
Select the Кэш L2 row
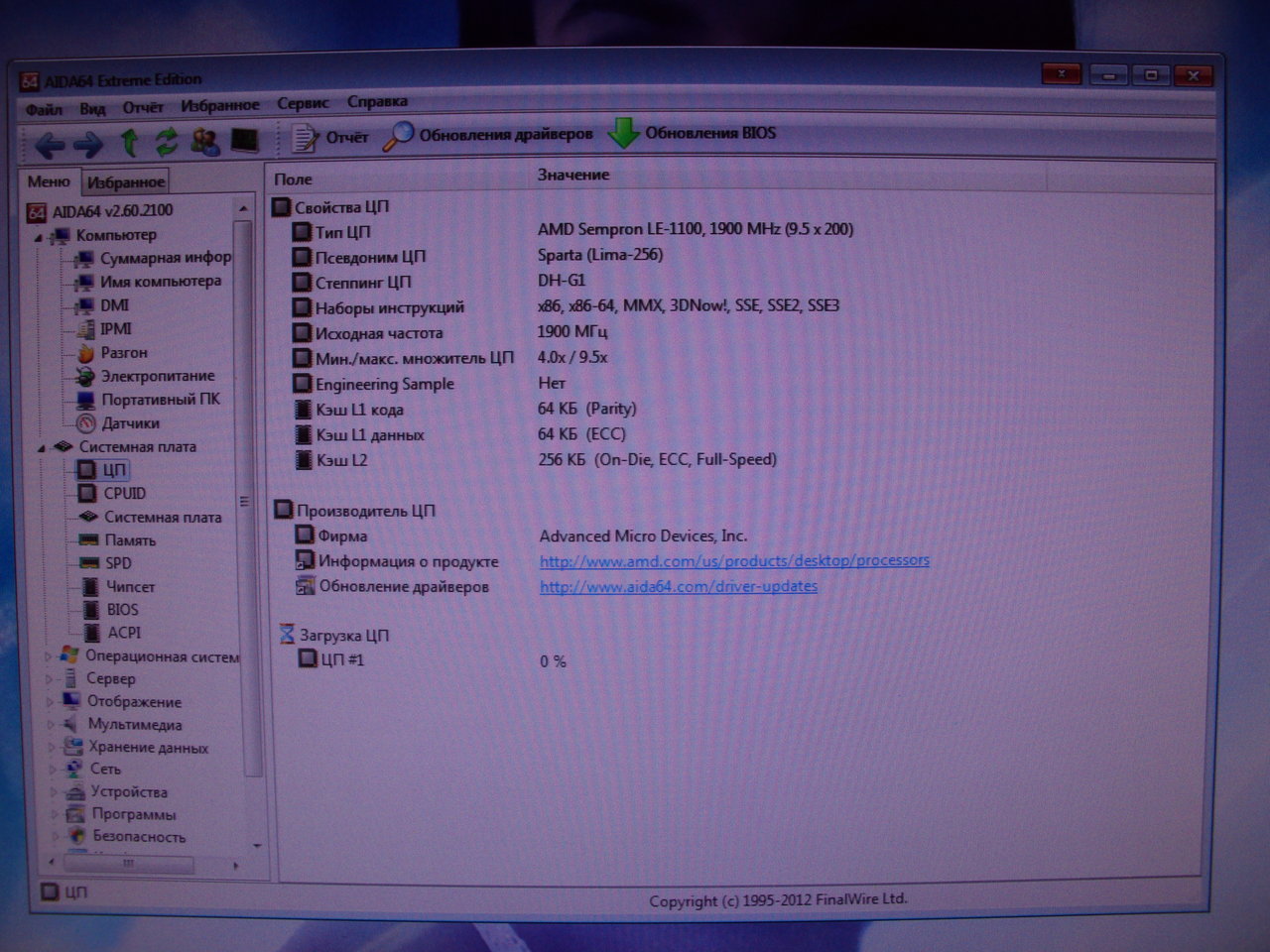[x=535, y=460]
